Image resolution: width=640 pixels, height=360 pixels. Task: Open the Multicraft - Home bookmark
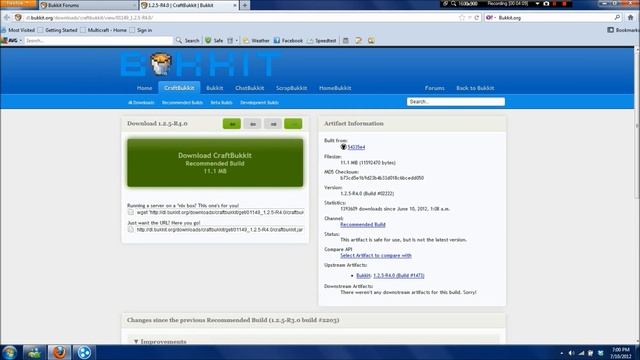point(104,30)
